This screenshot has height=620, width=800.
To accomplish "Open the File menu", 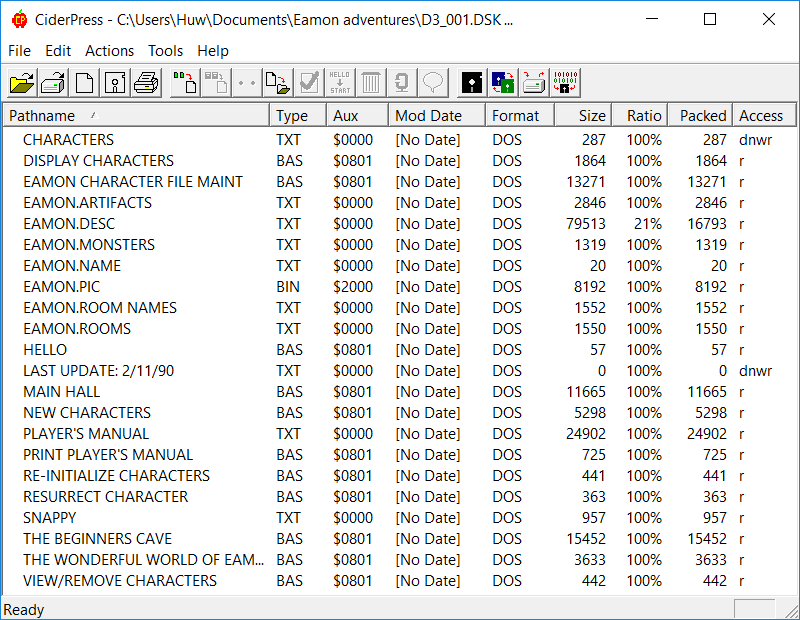I will pyautogui.click(x=19, y=51).
